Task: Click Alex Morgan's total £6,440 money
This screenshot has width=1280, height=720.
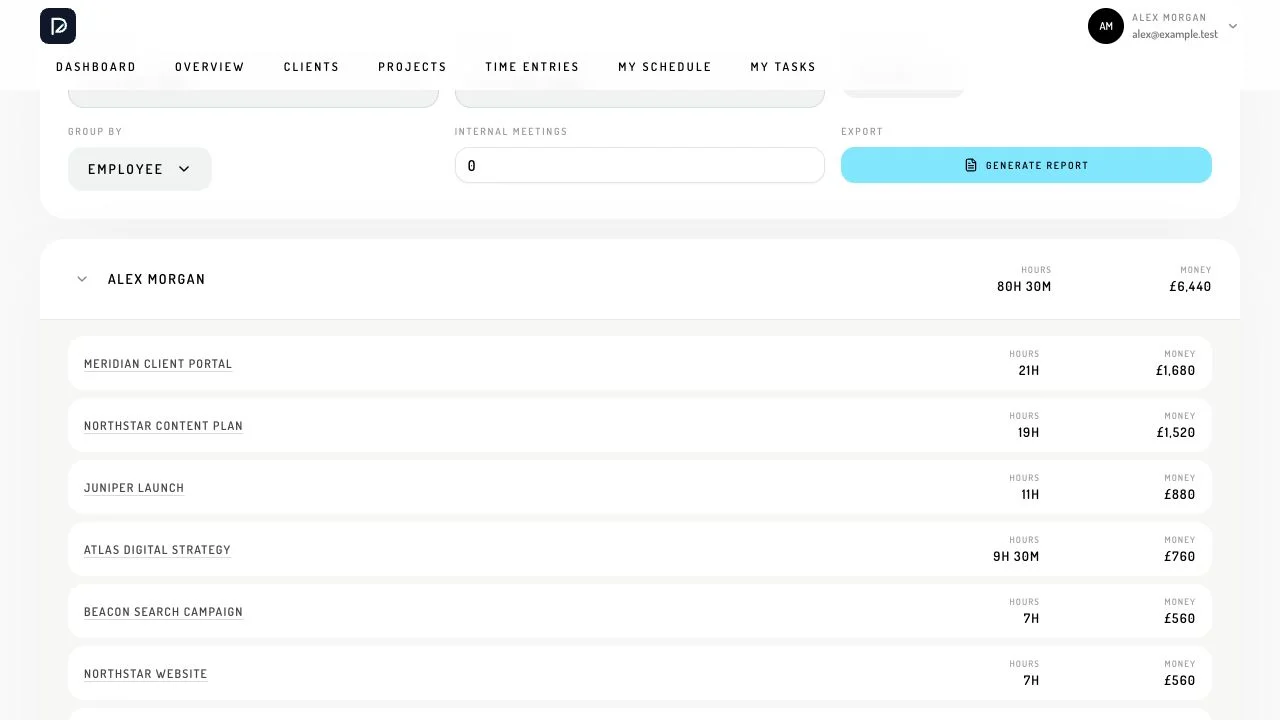Action: 1190,287
